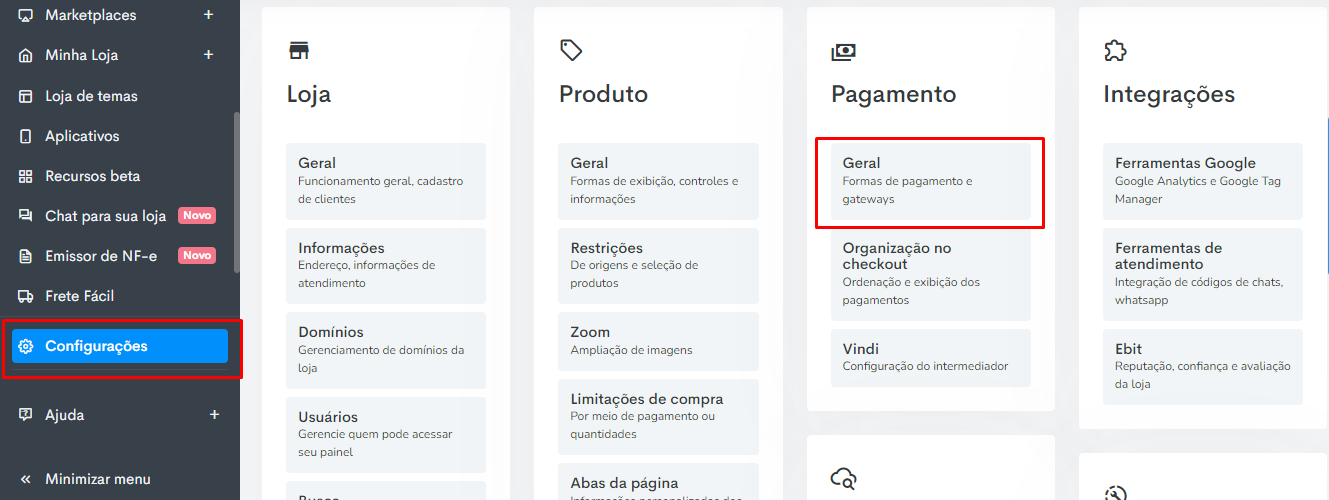Click the wrench icon below Integrações card

(x=1116, y=494)
